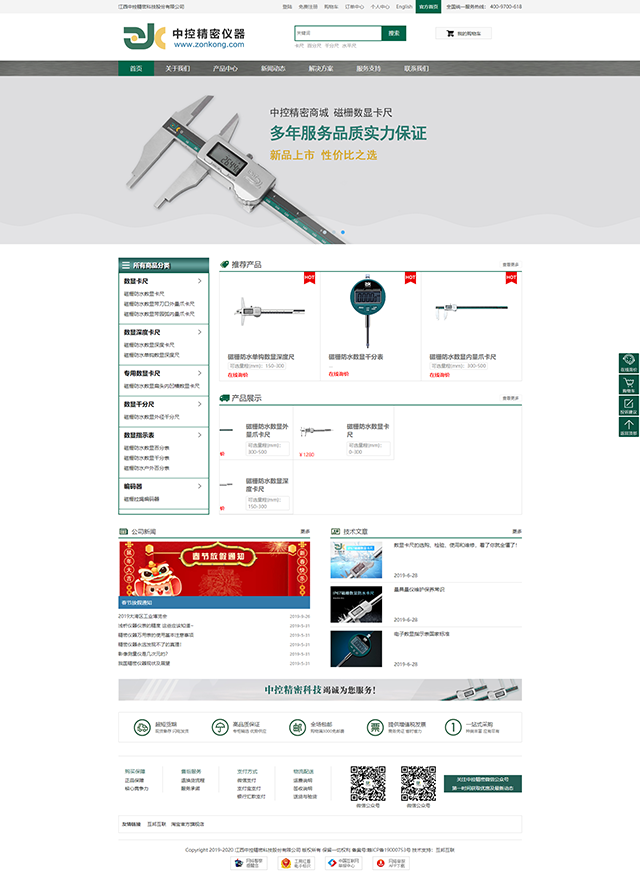Click the zonkong.com company logo
Image resolution: width=640 pixels, height=883 pixels.
click(x=183, y=37)
